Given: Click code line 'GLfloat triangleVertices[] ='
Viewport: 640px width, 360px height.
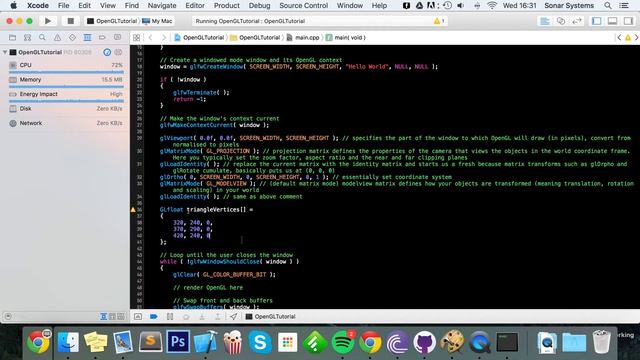Looking at the screenshot, I should [x=206, y=210].
